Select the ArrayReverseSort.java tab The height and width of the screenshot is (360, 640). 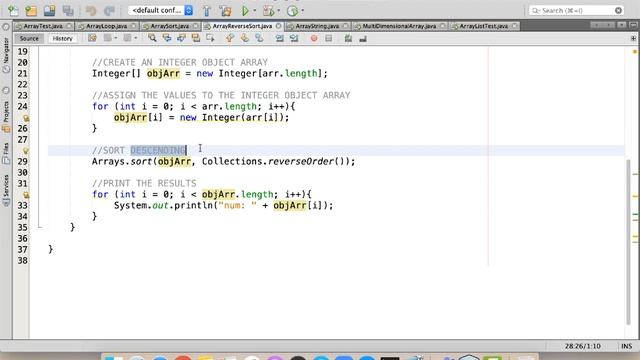click(x=242, y=26)
